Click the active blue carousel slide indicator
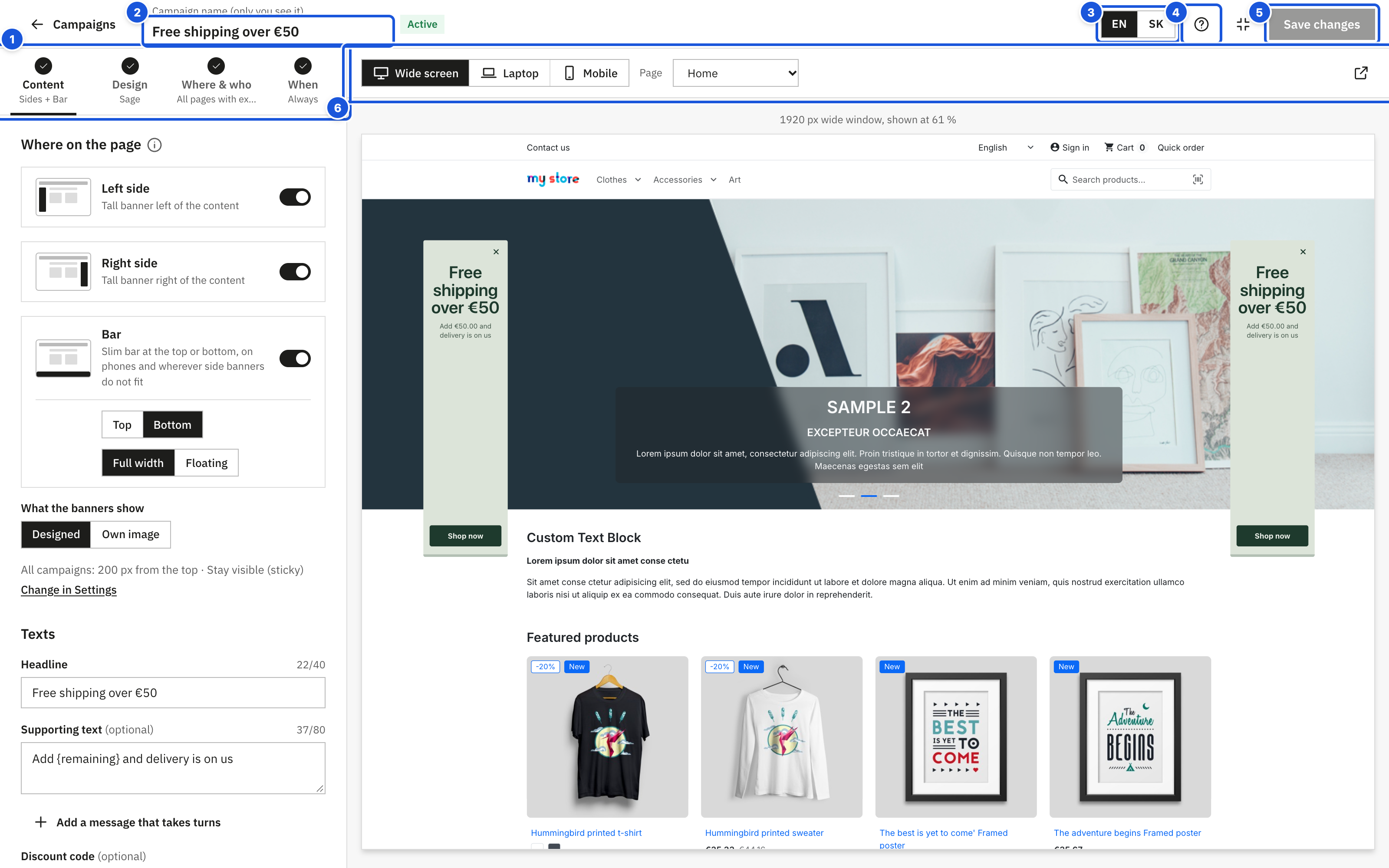The height and width of the screenshot is (868, 1389). click(869, 496)
